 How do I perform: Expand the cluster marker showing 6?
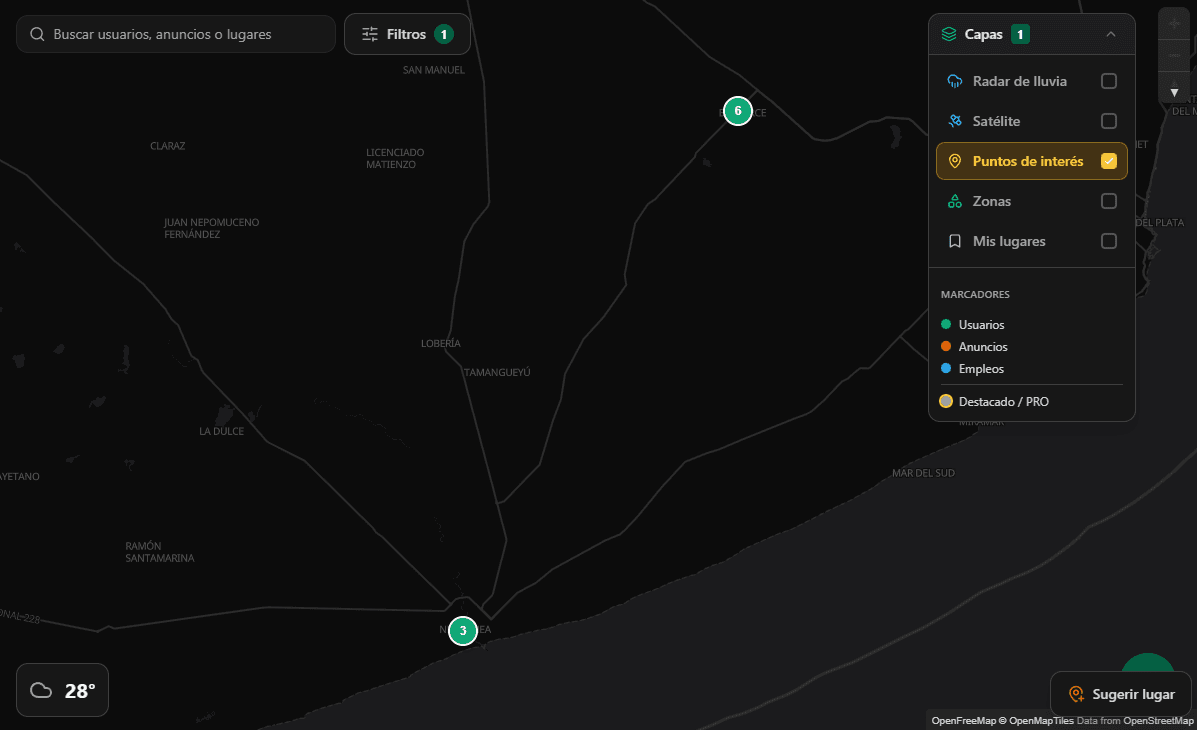pos(737,110)
